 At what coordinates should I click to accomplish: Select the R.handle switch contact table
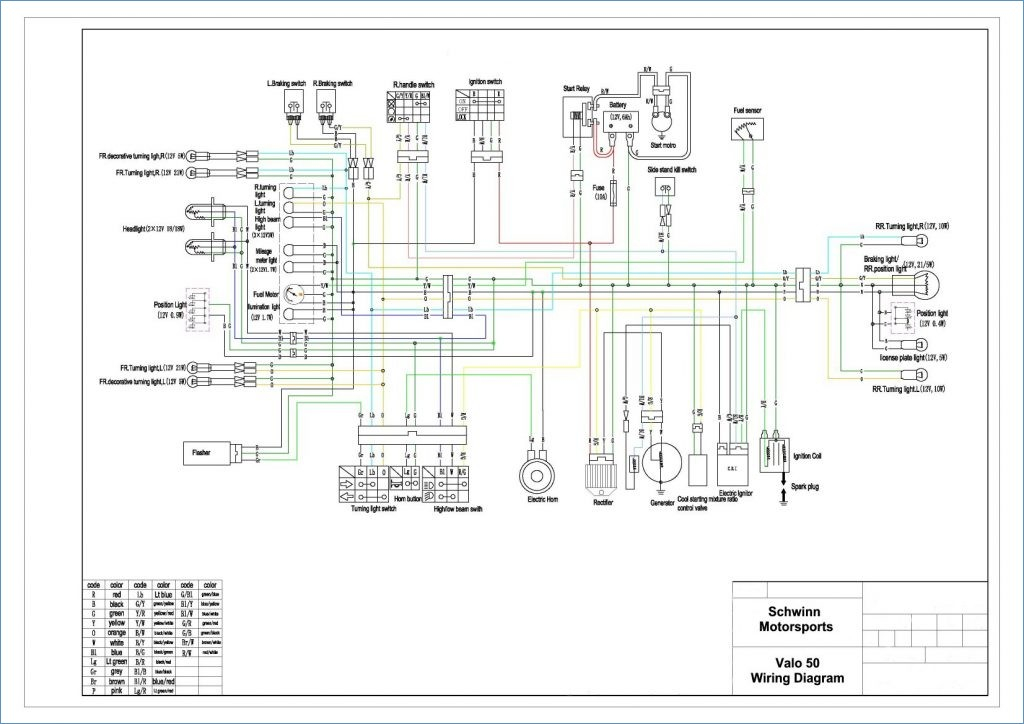click(x=408, y=106)
